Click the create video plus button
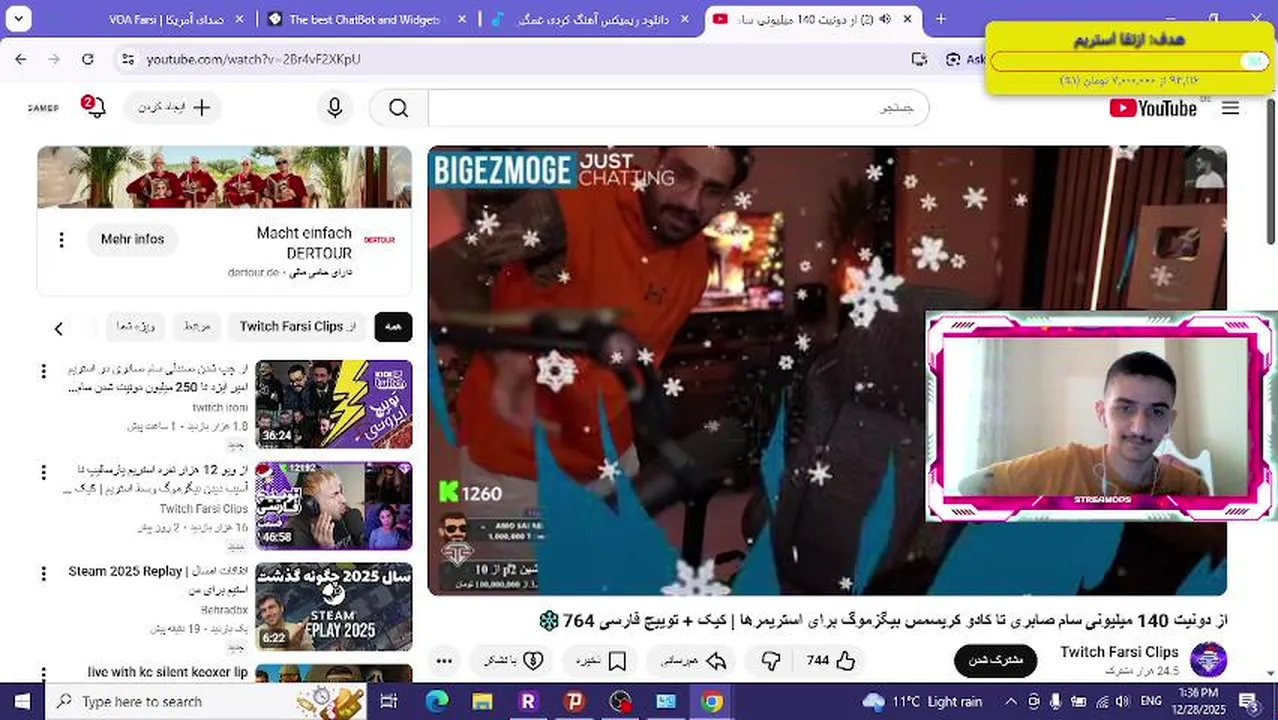This screenshot has width=1278, height=720. 173,108
